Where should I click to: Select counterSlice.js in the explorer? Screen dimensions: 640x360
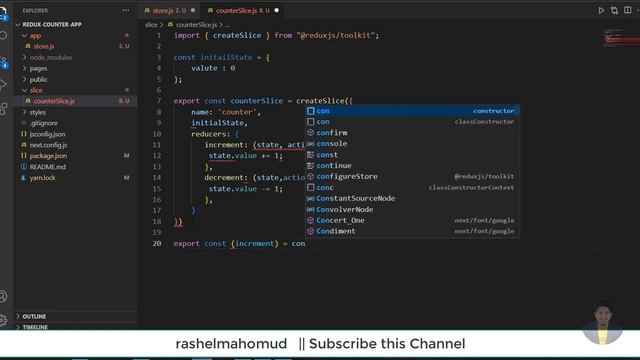click(x=76, y=101)
